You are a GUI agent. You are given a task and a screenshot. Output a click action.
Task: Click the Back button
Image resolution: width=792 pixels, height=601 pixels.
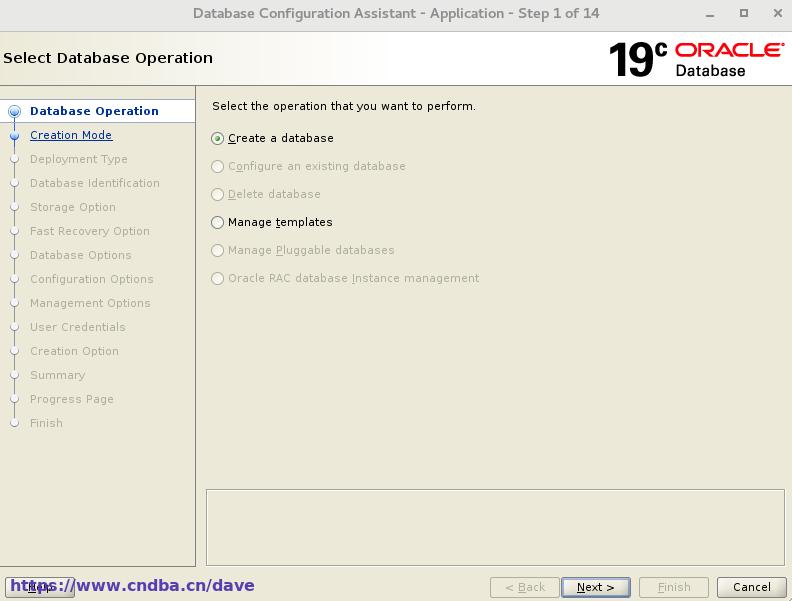click(524, 587)
